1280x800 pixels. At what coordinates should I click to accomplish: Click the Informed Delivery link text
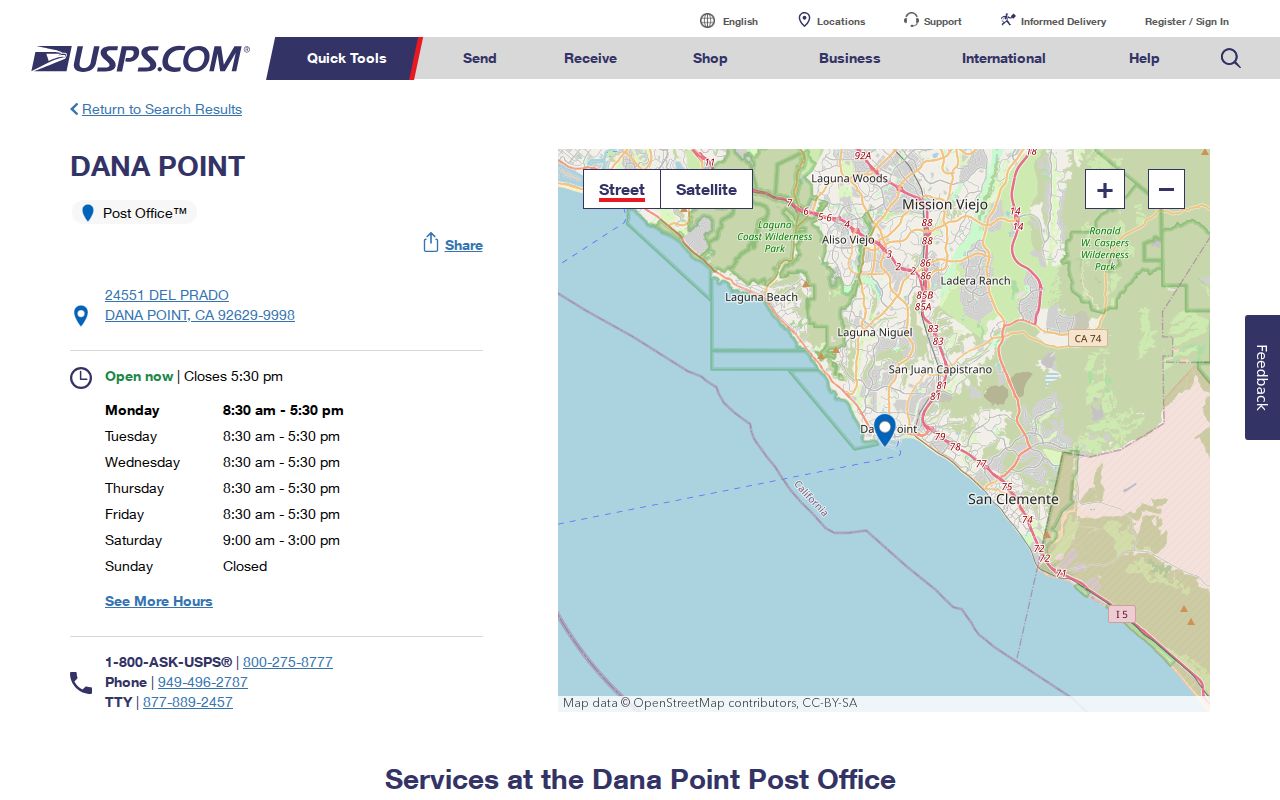coord(1063,21)
